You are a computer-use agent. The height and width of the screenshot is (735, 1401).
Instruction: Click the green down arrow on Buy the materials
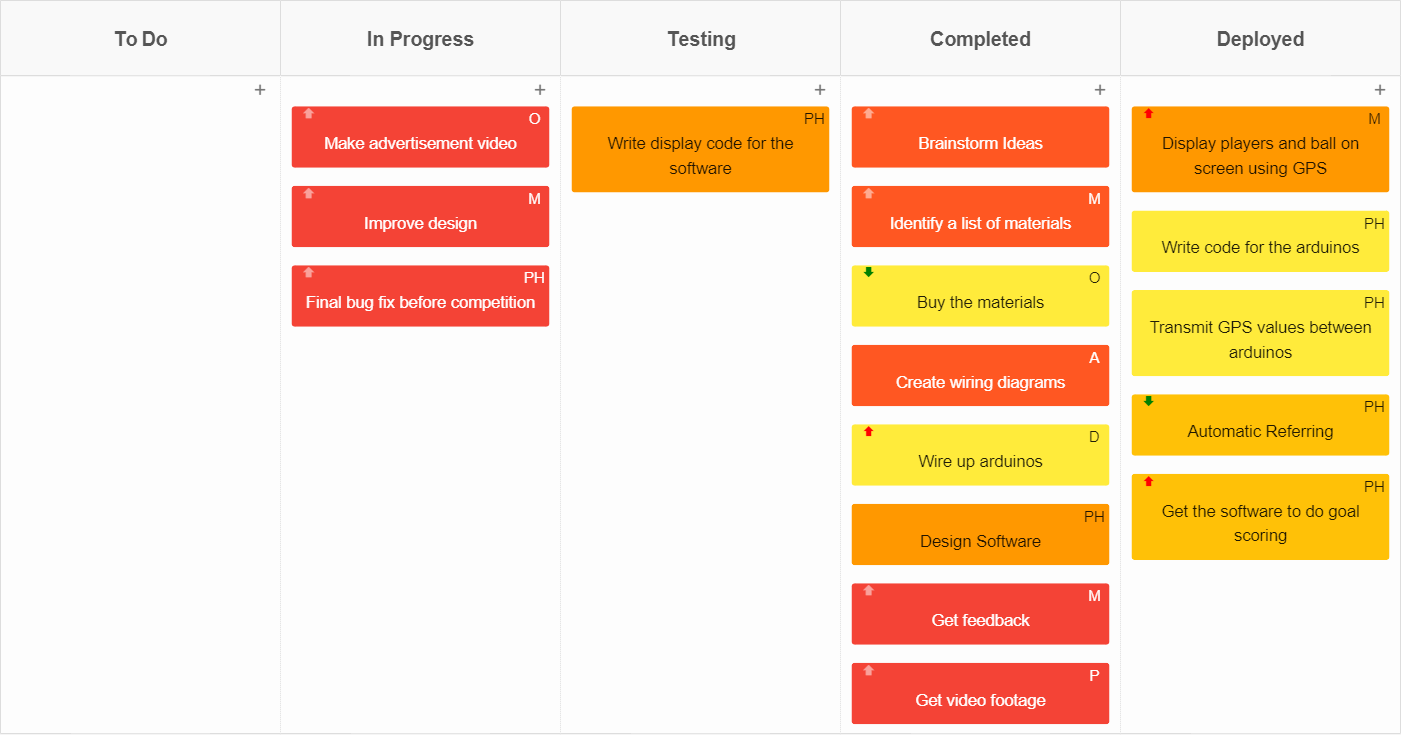[x=866, y=271]
